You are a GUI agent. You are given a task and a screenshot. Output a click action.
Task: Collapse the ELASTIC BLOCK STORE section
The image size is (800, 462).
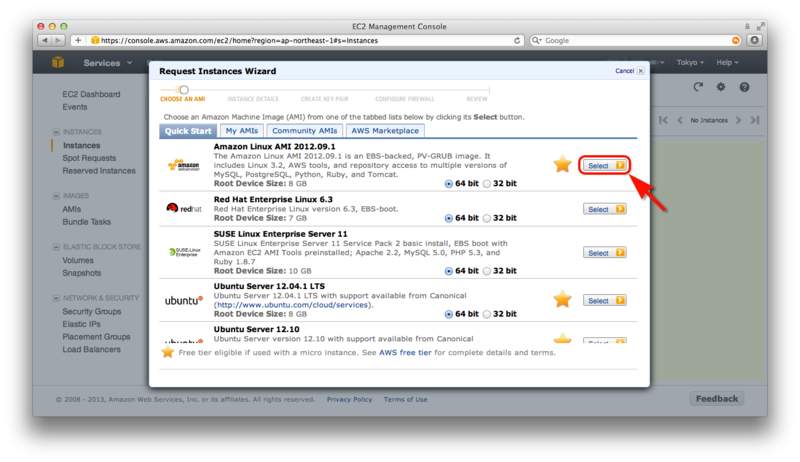point(56,247)
